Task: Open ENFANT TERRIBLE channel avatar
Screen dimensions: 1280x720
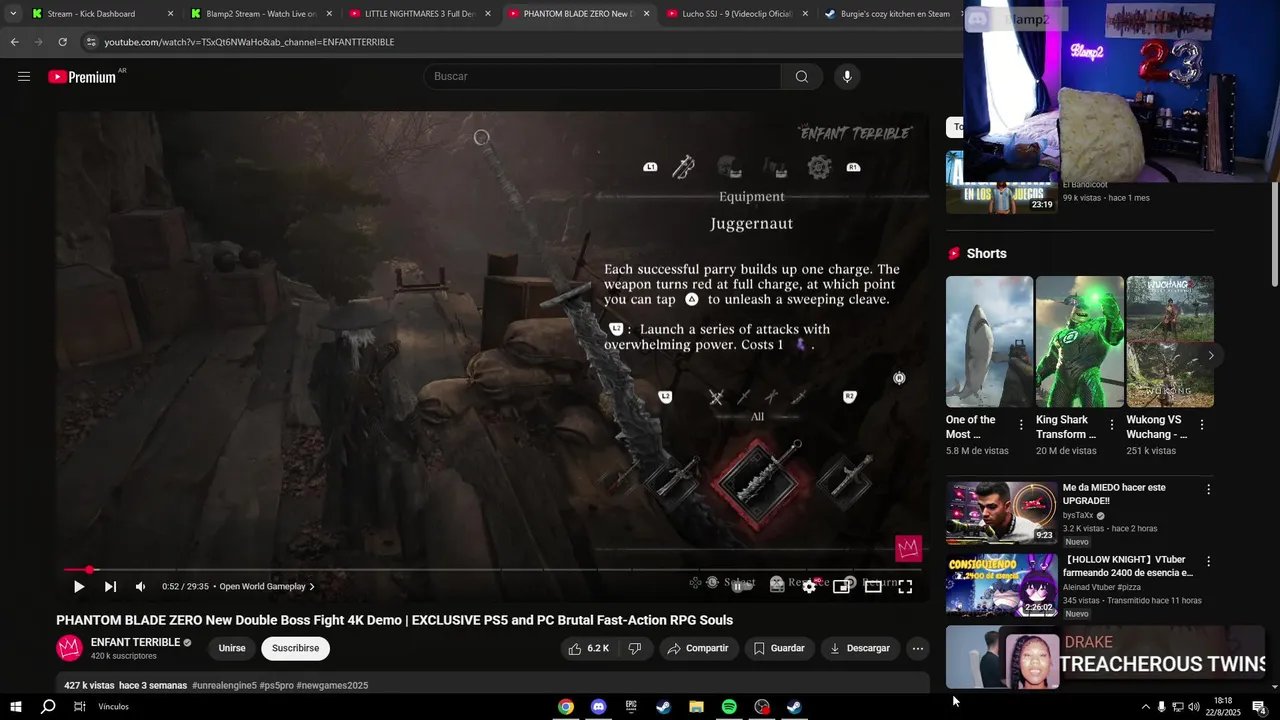Action: [69, 648]
